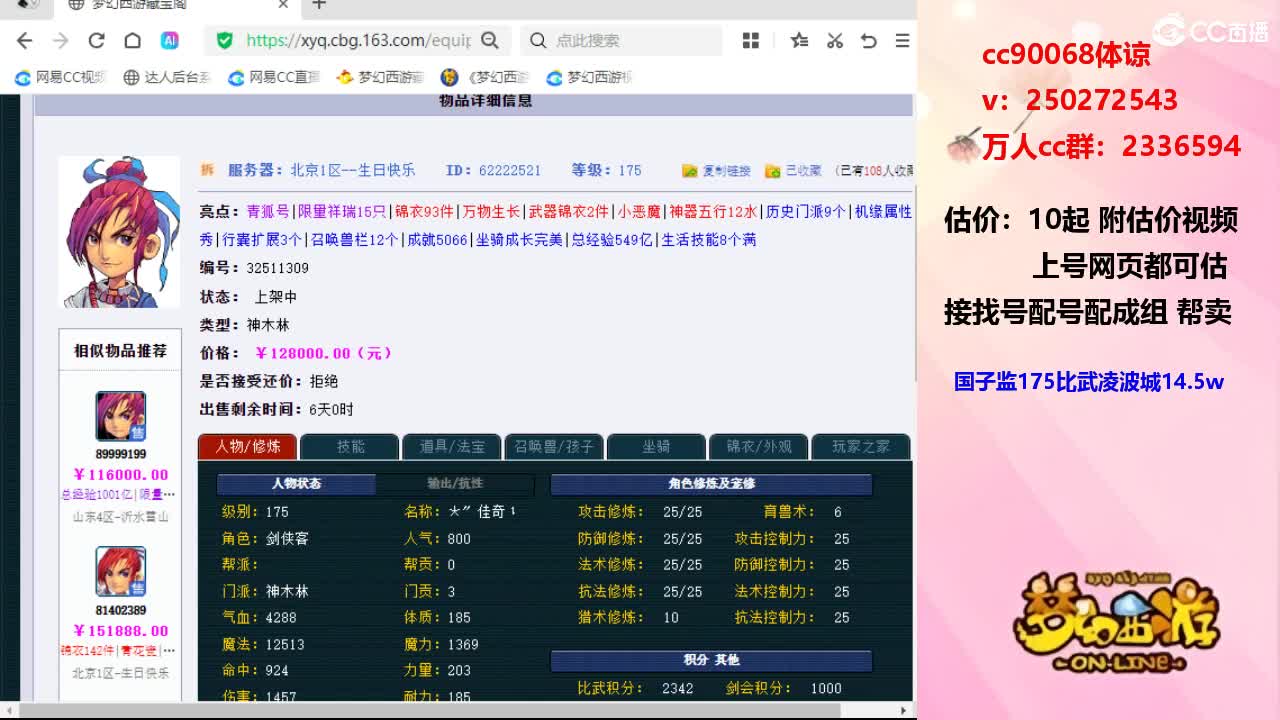Click the scissors screenshot tool icon
1280x720 pixels.
click(835, 40)
